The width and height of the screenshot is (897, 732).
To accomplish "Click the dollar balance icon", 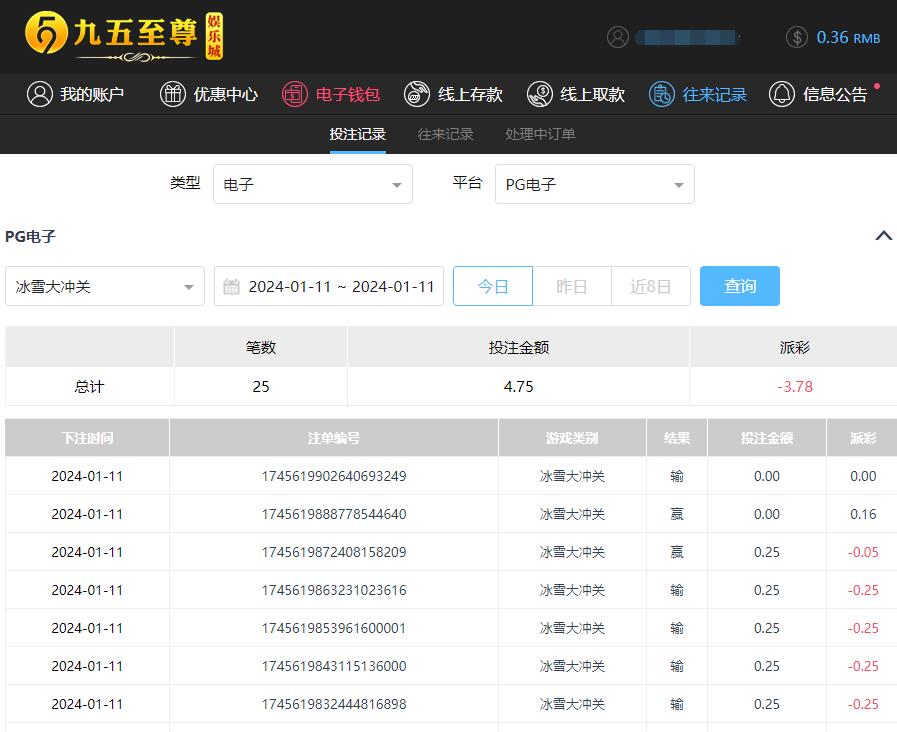I will click(x=797, y=37).
